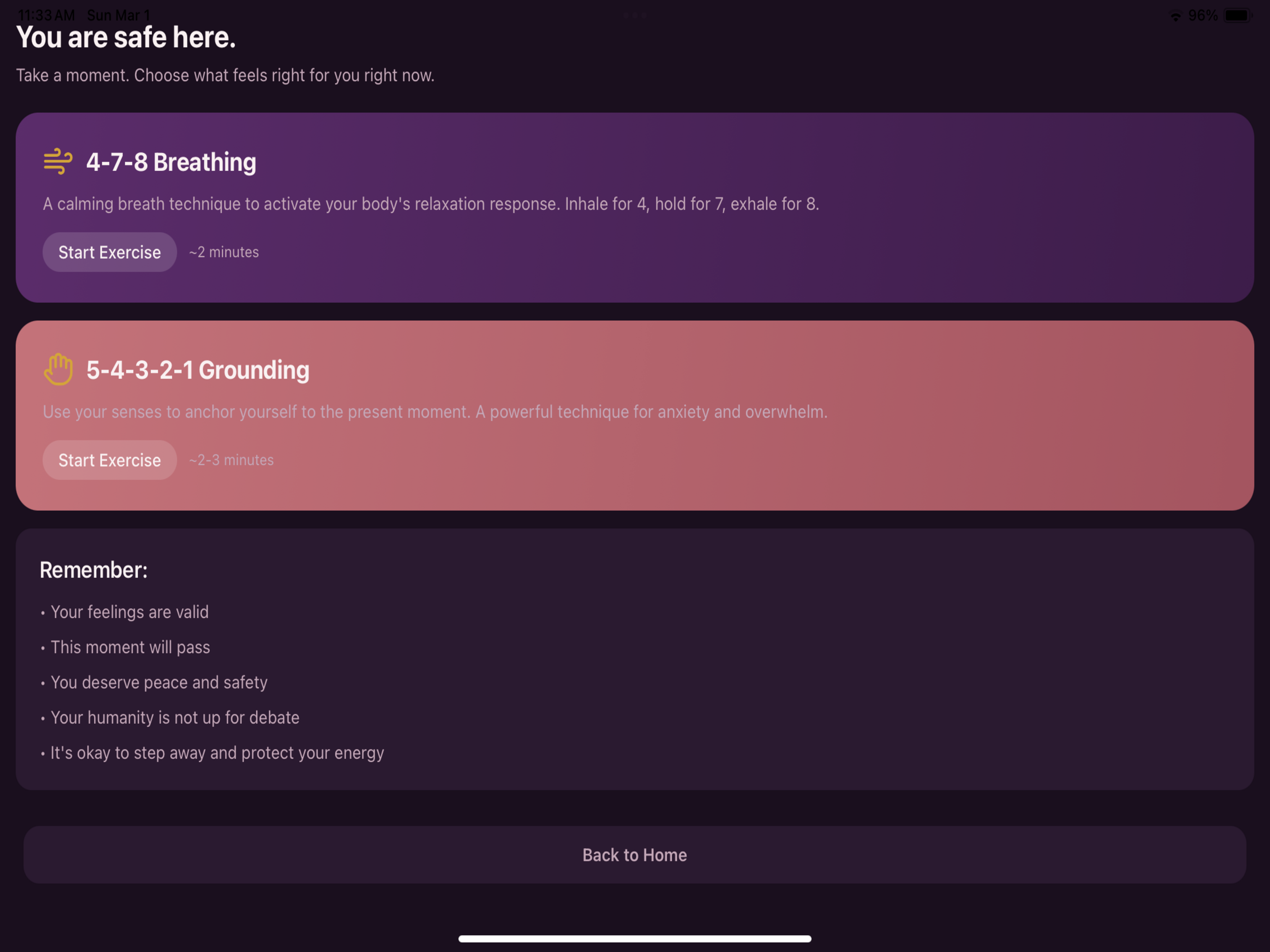Select the 4-7-8 Breathing card title
Viewport: 1270px width, 952px height.
point(171,162)
